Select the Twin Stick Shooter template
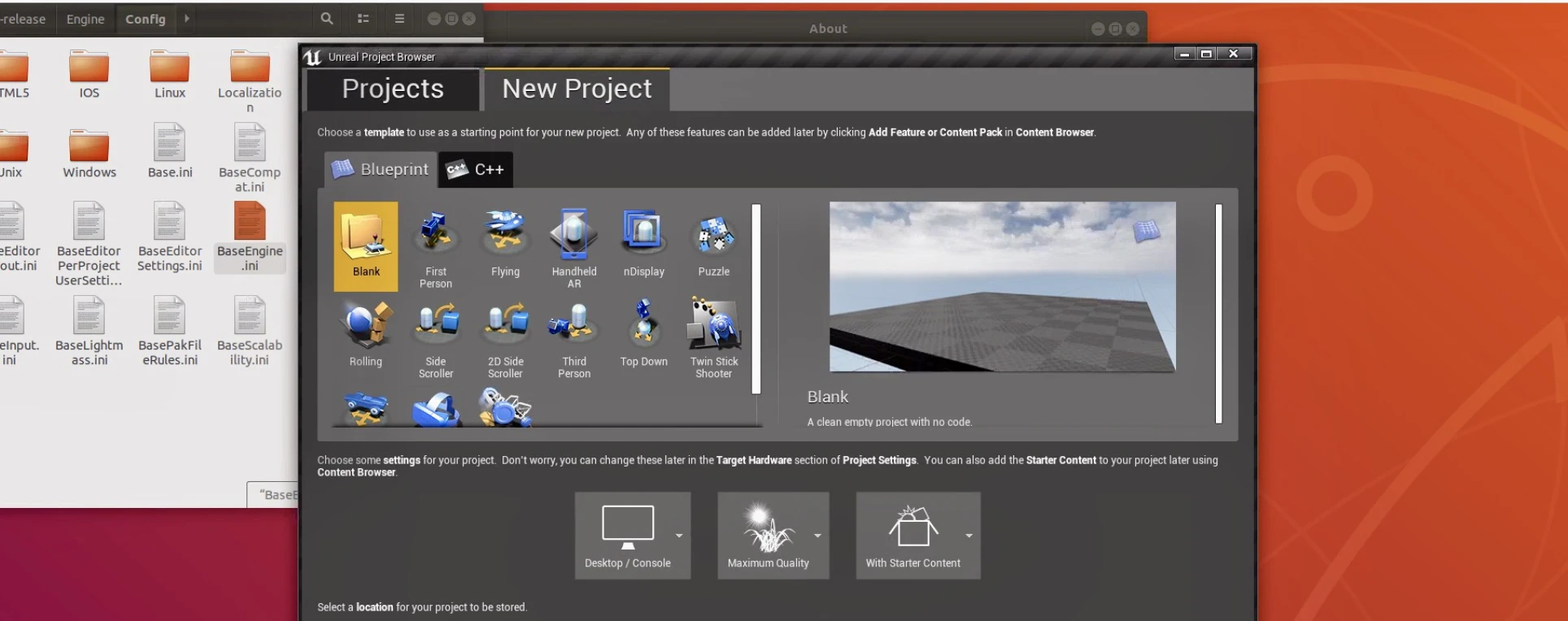 714,338
